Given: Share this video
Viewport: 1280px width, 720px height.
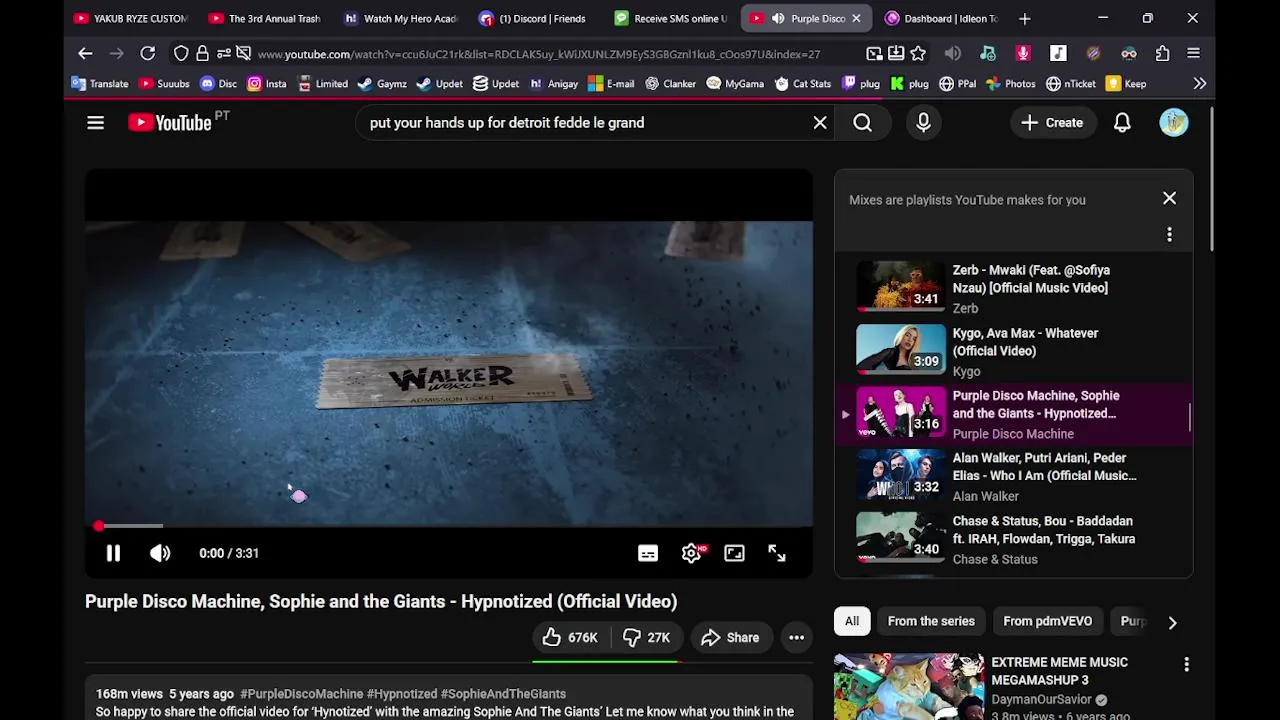Looking at the screenshot, I should (730, 637).
